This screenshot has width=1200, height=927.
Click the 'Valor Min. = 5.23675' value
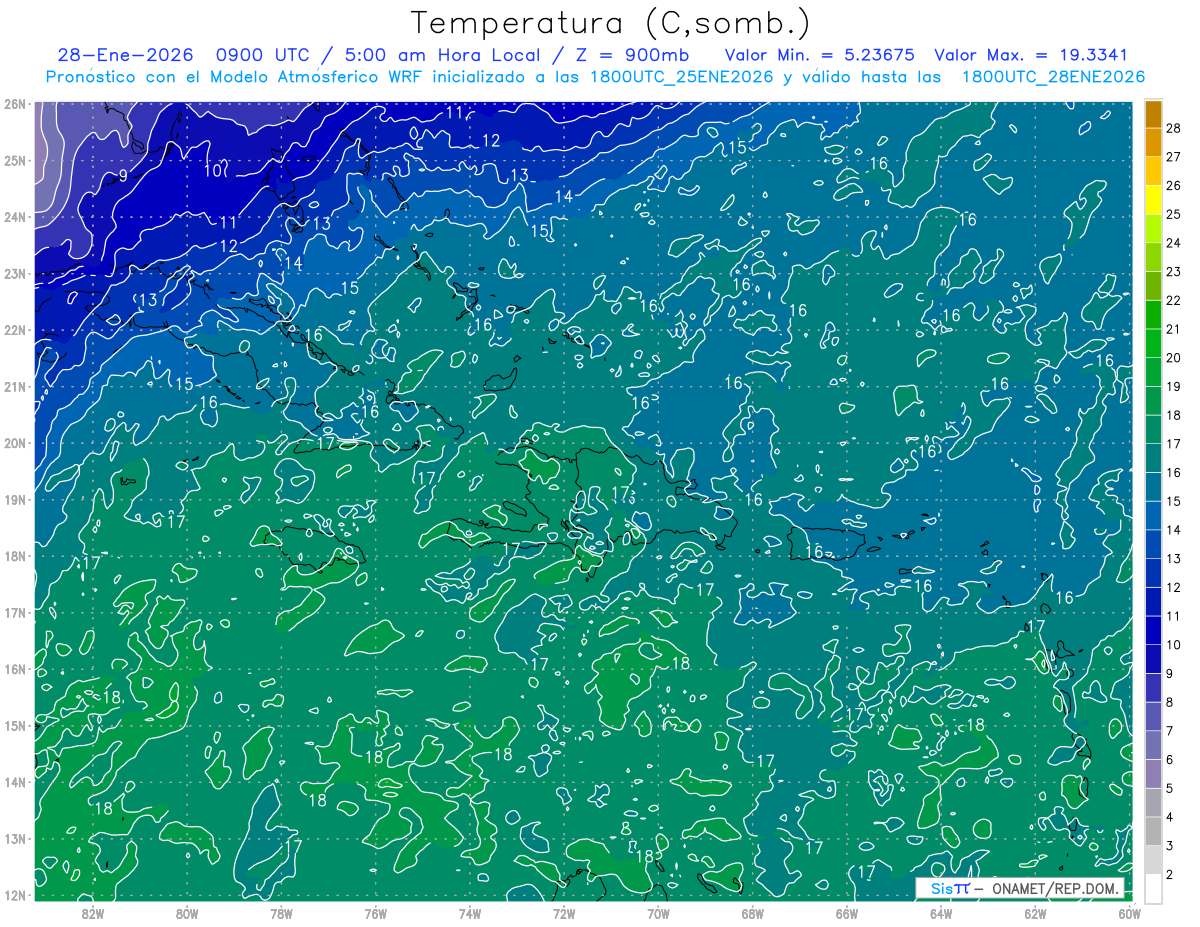point(819,55)
